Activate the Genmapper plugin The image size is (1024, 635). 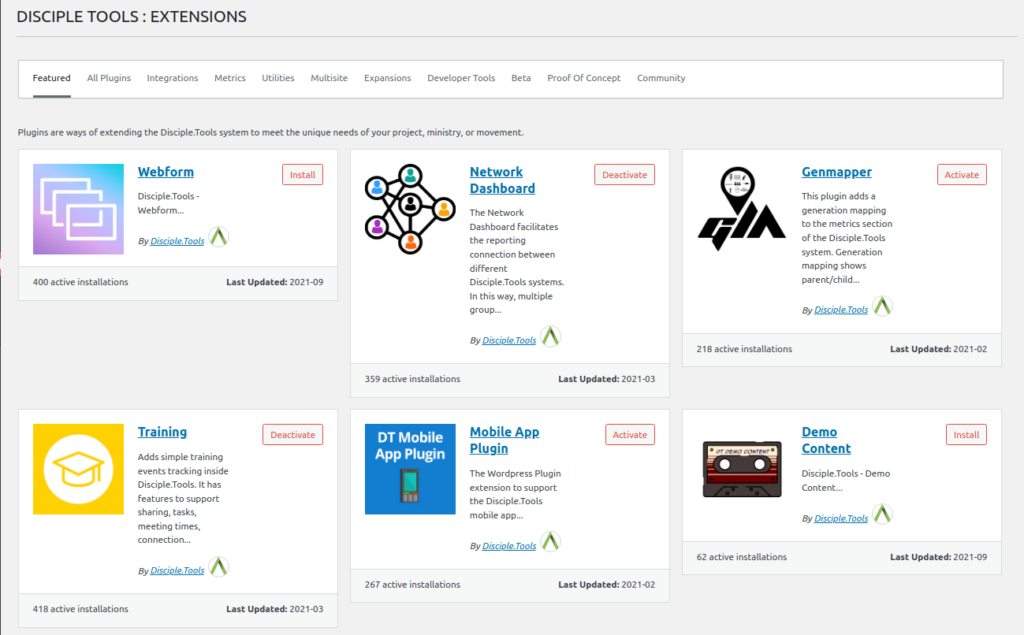[x=961, y=174]
